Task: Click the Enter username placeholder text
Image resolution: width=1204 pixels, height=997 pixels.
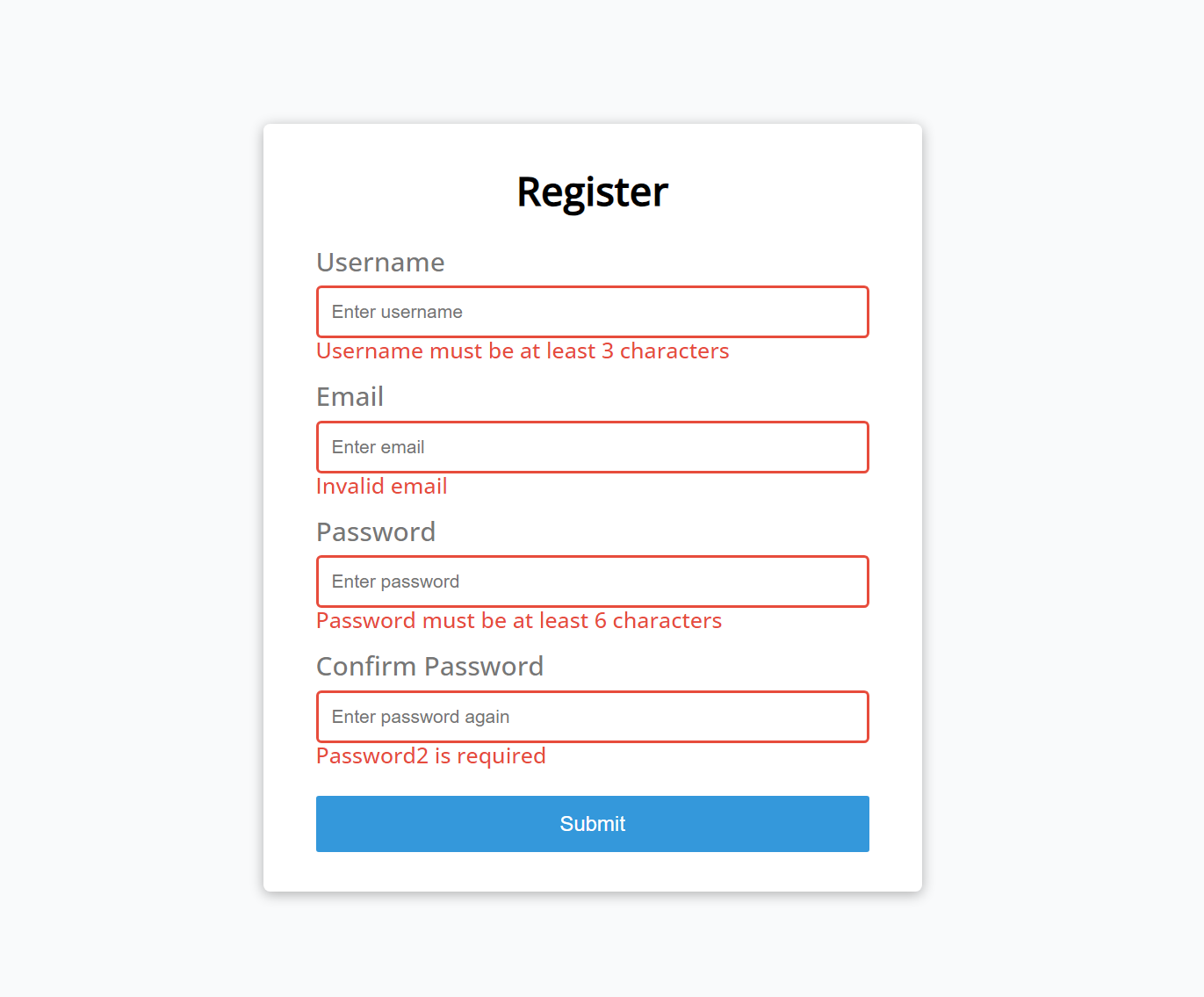Action: (x=396, y=312)
